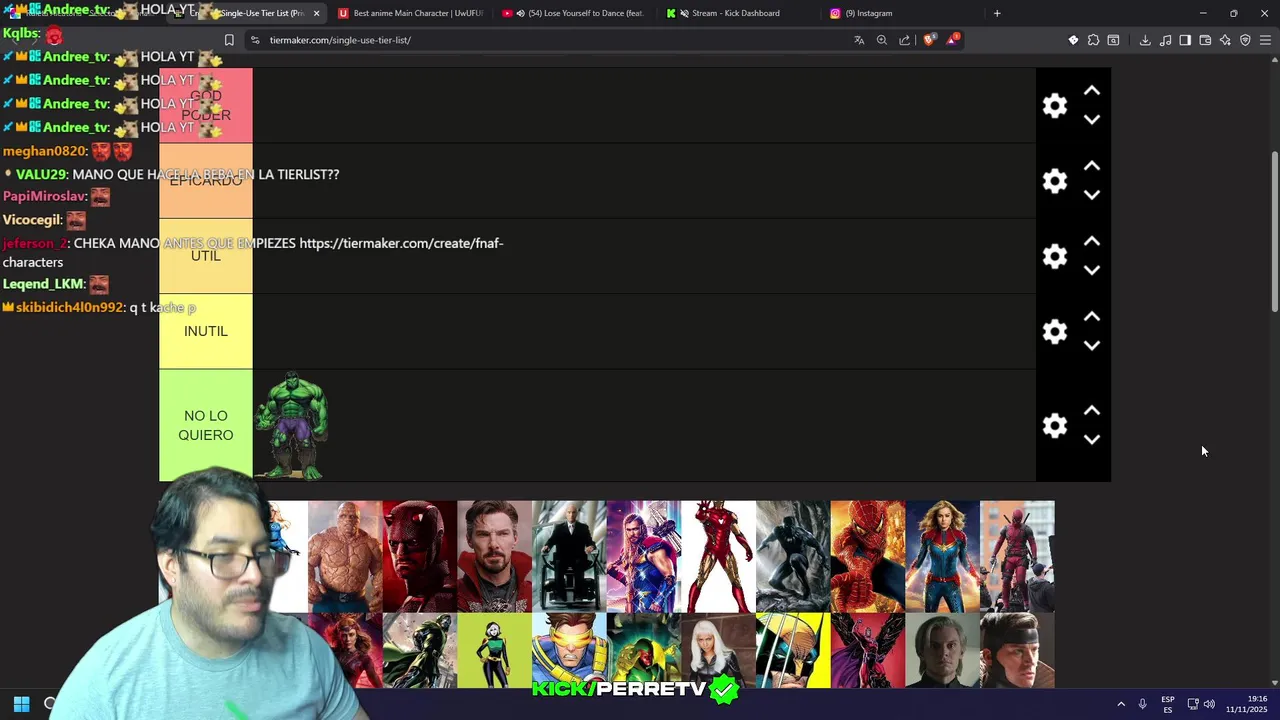This screenshot has height=720, width=1280.
Task: Move NO LO QUIERO tier down with arrow
Action: [x=1092, y=439]
